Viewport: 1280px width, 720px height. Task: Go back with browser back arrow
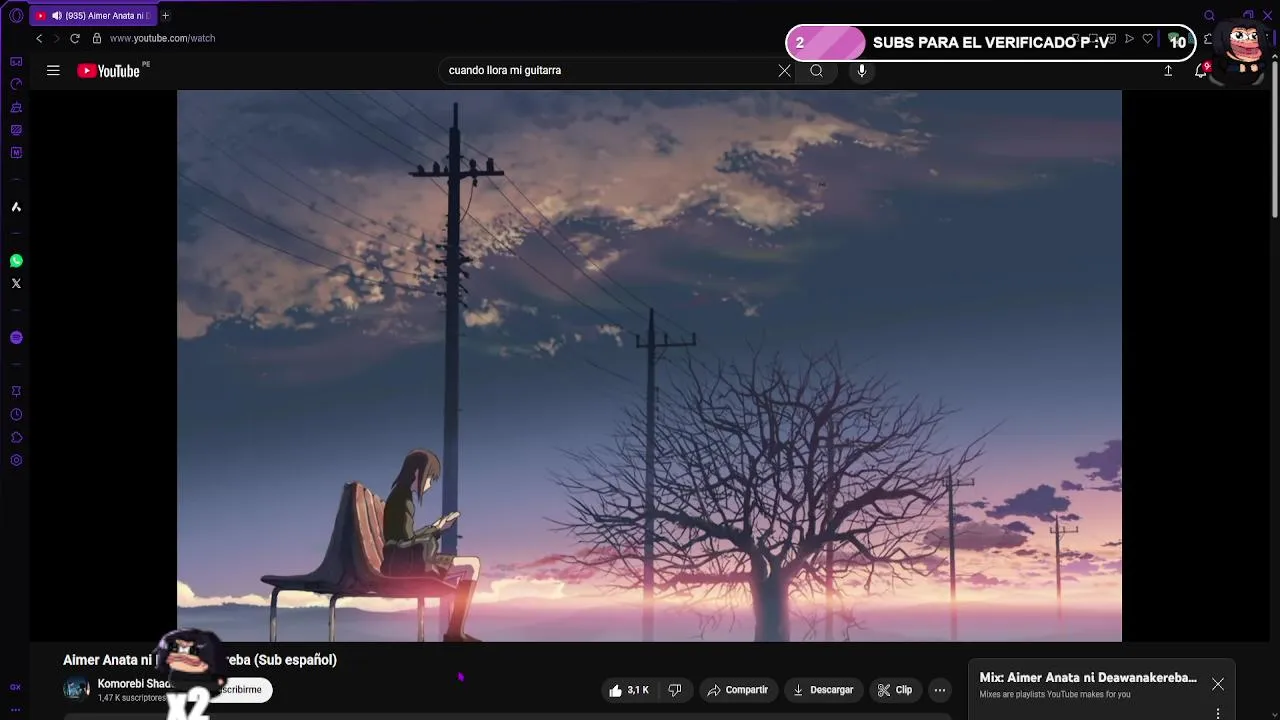[39, 38]
